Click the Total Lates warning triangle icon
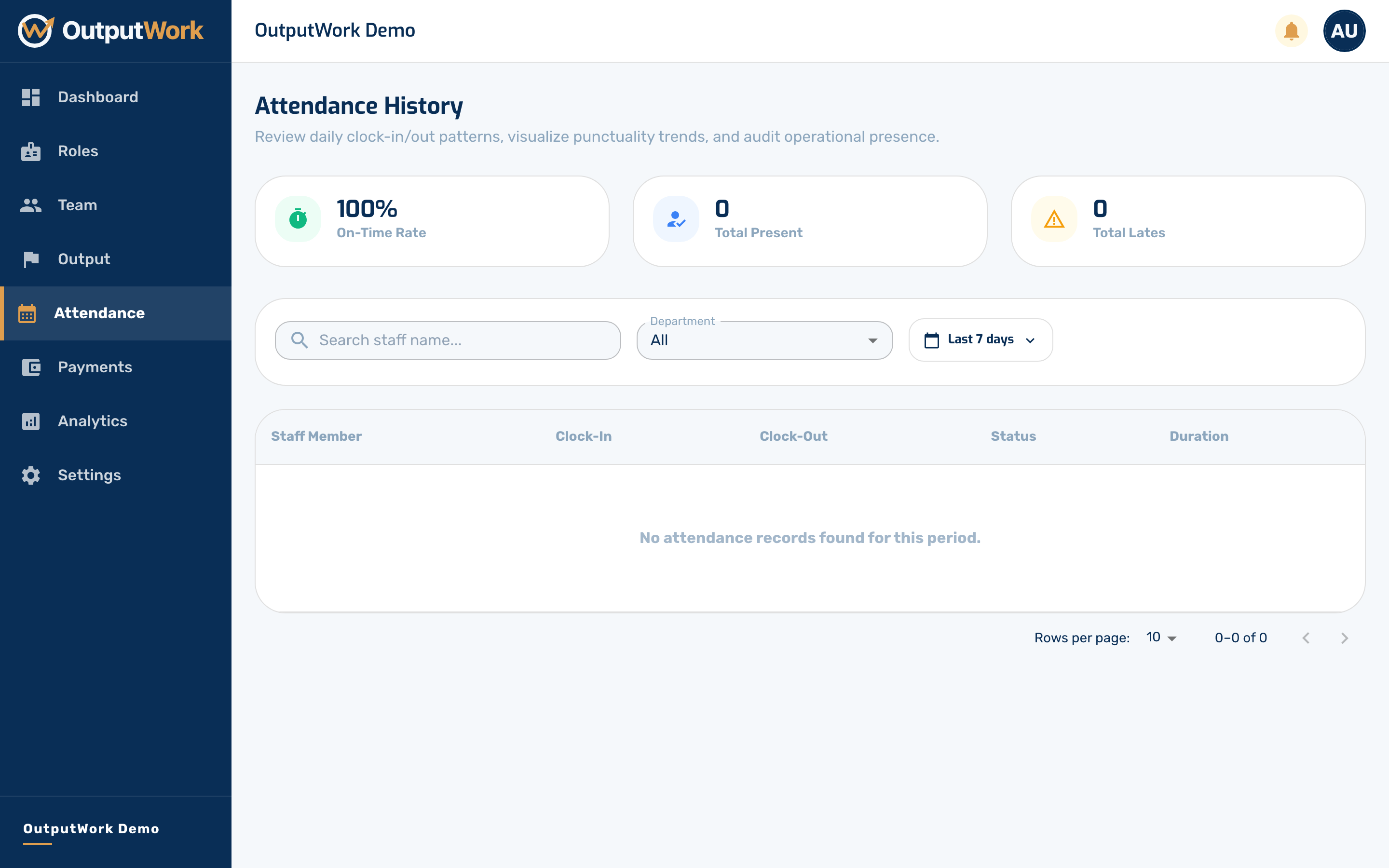This screenshot has height=868, width=1389. [x=1054, y=219]
